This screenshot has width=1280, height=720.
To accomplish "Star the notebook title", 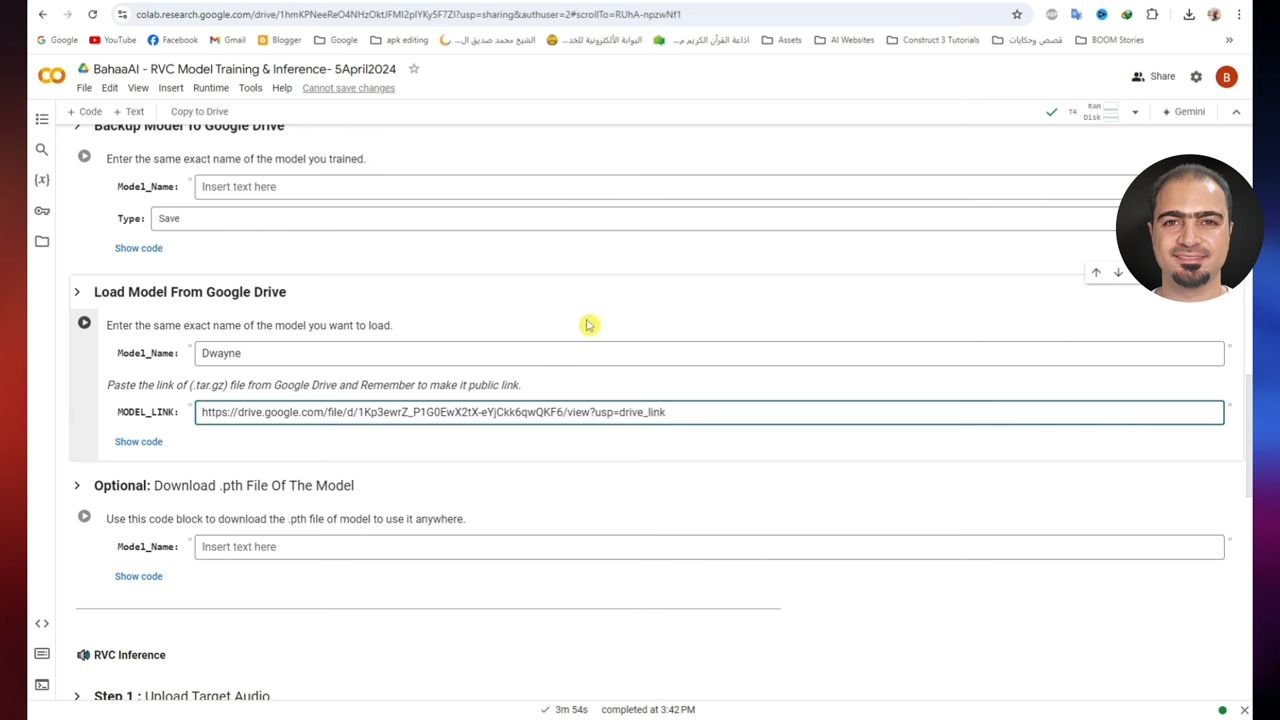I will [x=414, y=69].
